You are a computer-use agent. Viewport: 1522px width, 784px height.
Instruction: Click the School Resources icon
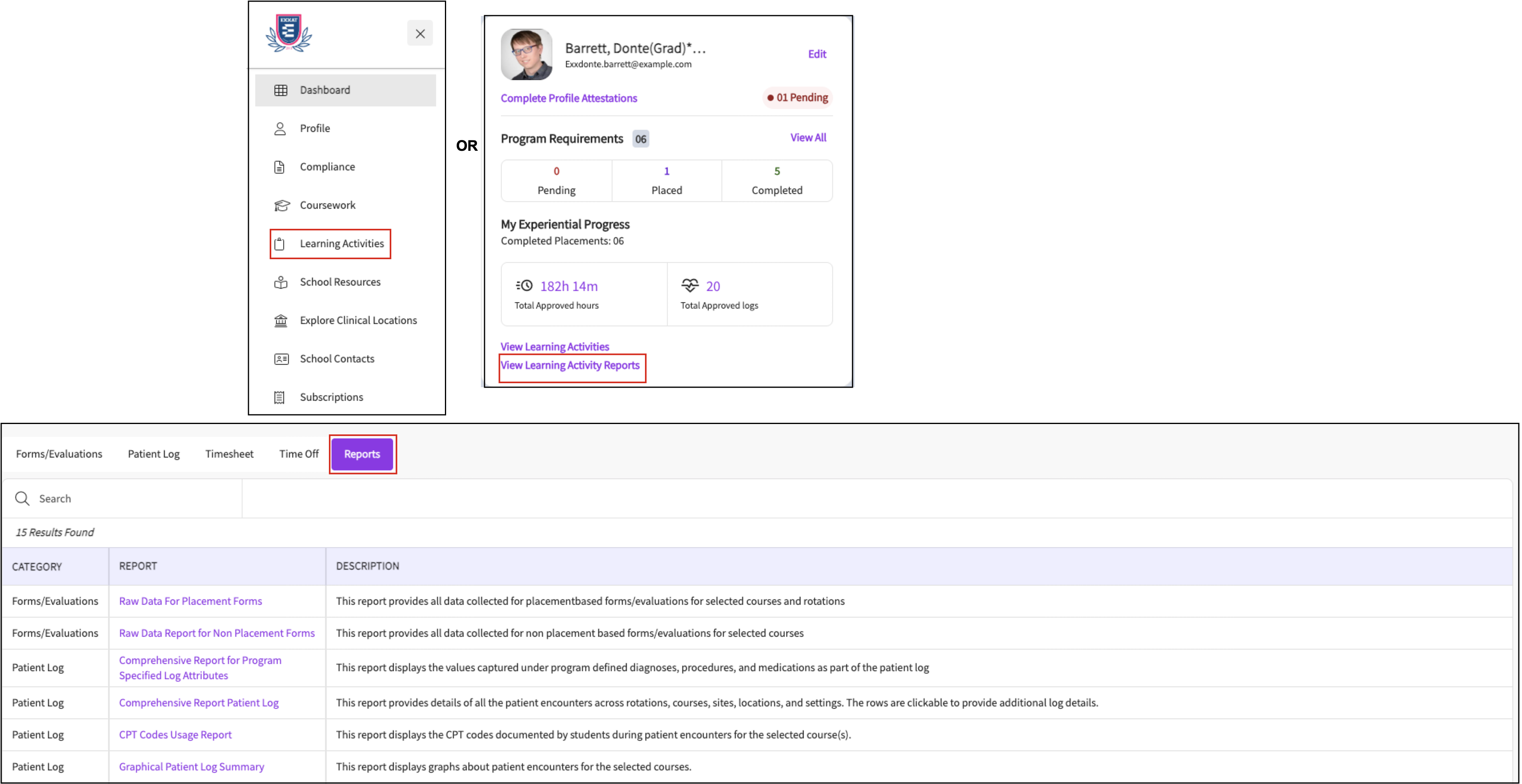(280, 282)
